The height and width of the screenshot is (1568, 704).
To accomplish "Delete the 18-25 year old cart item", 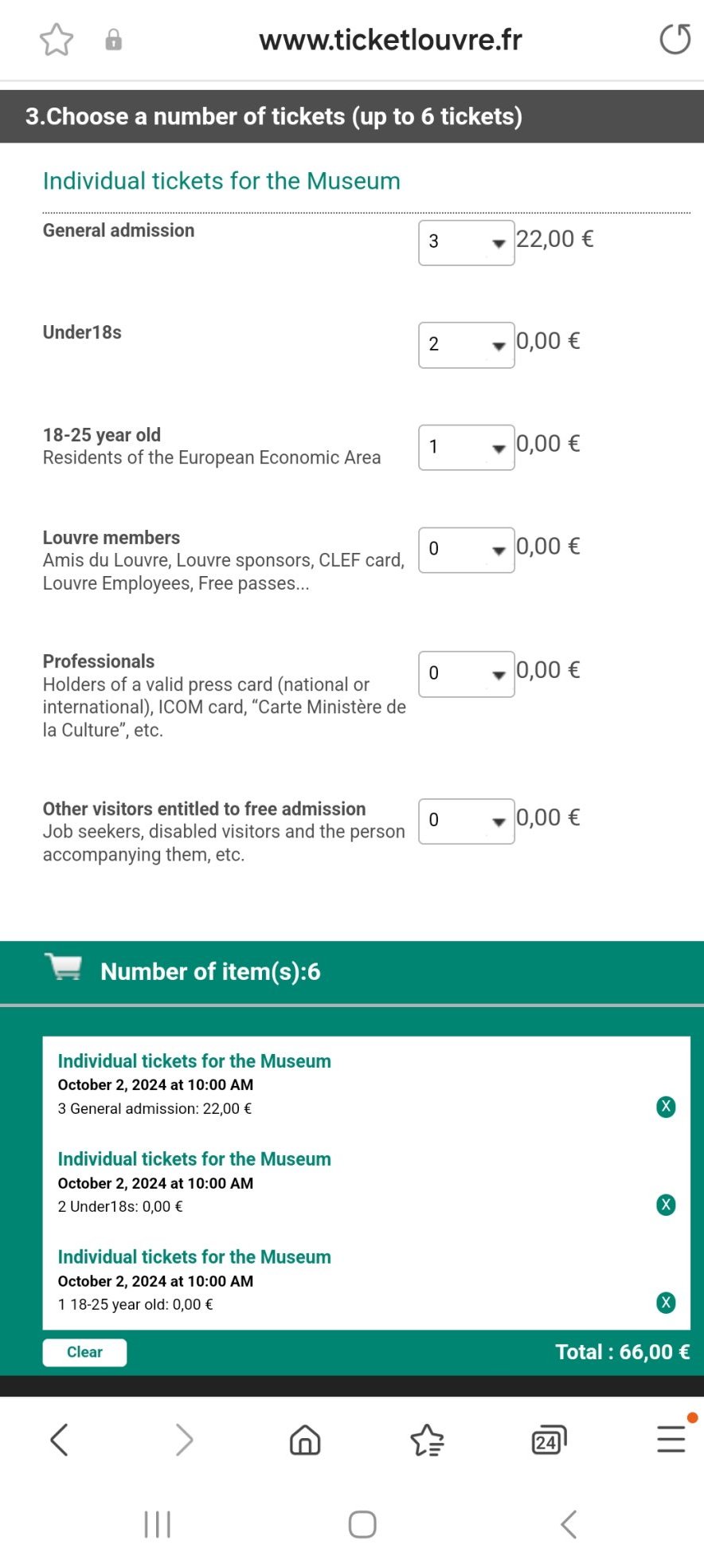I will coord(666,1303).
